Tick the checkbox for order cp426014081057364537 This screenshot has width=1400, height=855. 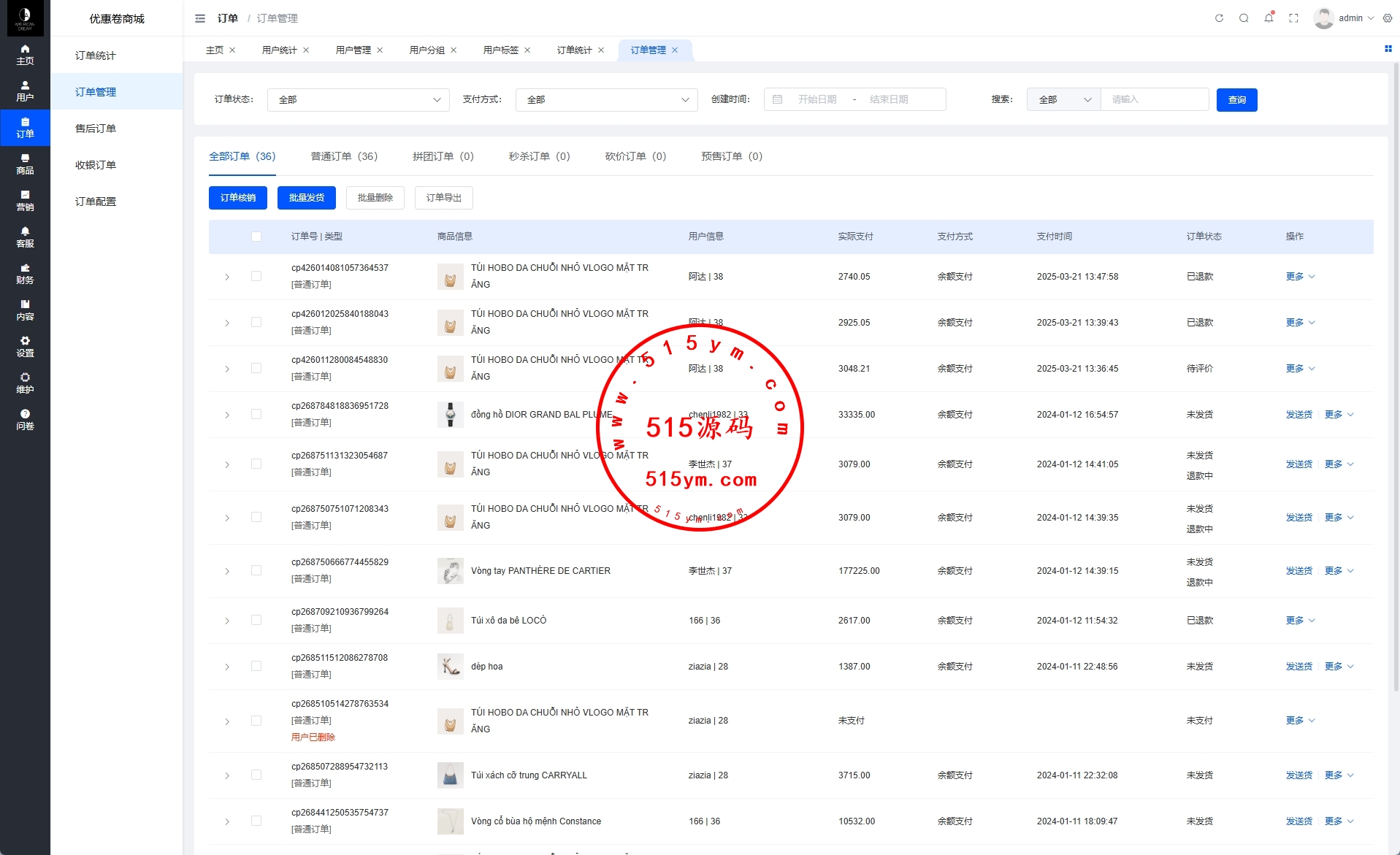click(x=256, y=276)
